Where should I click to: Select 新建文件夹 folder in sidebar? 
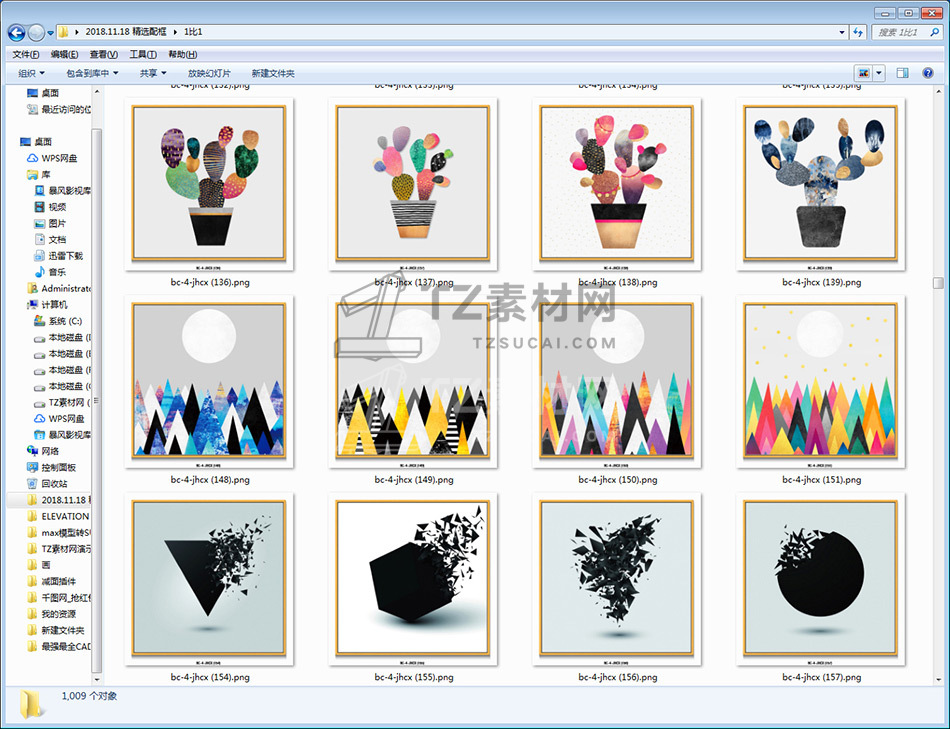pyautogui.click(x=56, y=630)
